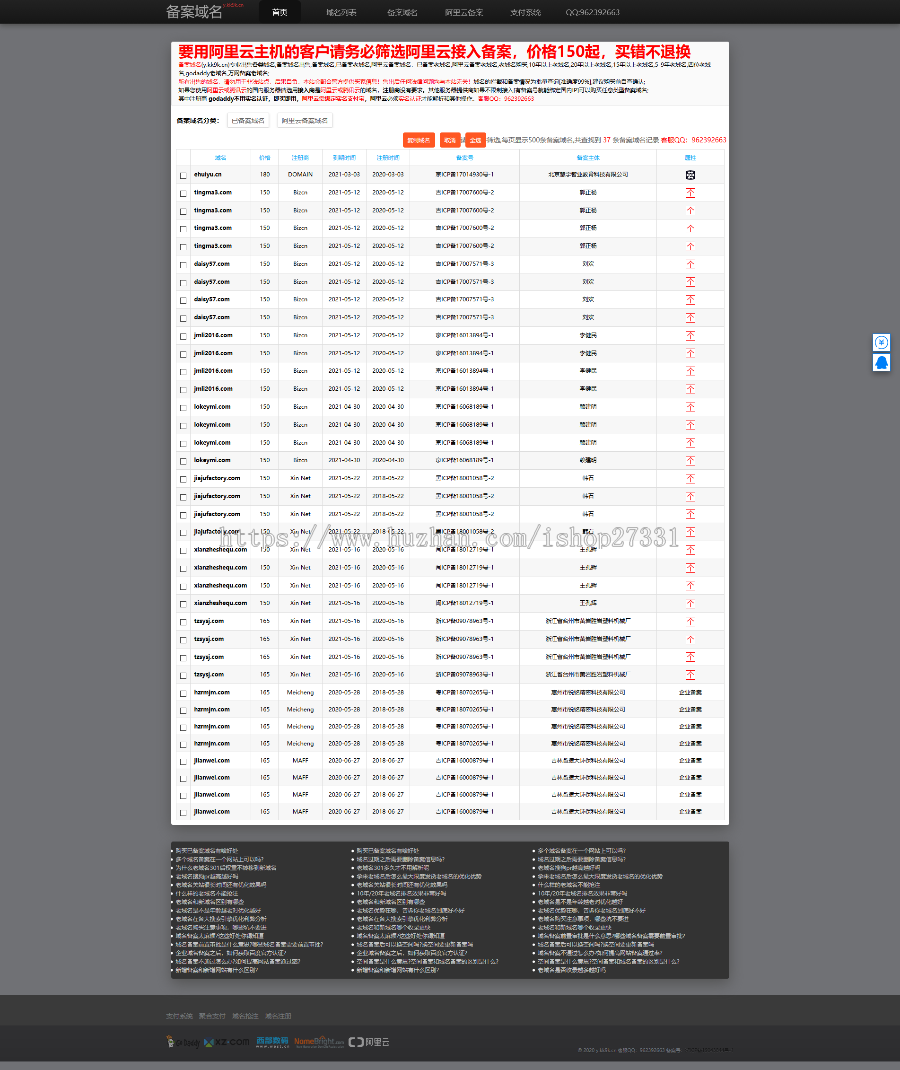Click the red customer service QQ: 962392663 above table

click(693, 140)
